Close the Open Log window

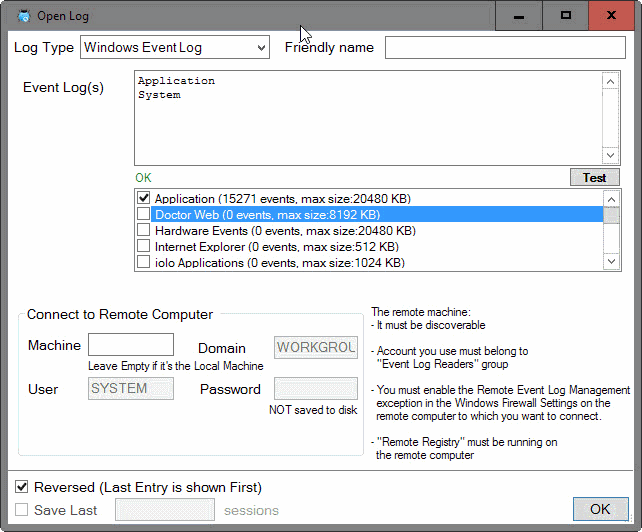(611, 16)
